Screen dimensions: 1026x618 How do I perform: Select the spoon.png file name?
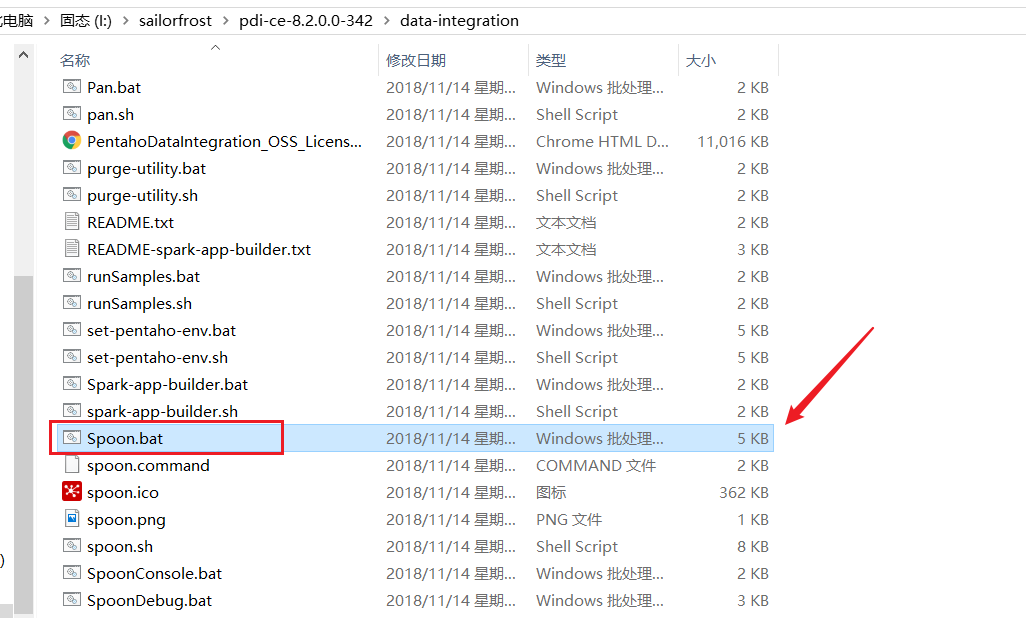(126, 519)
